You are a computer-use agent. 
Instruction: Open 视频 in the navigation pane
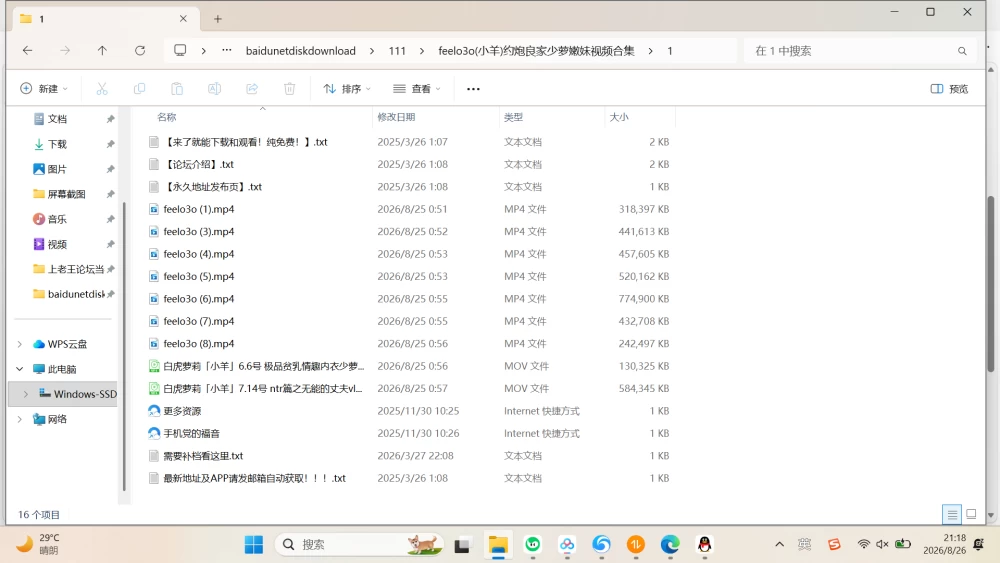[x=57, y=244]
